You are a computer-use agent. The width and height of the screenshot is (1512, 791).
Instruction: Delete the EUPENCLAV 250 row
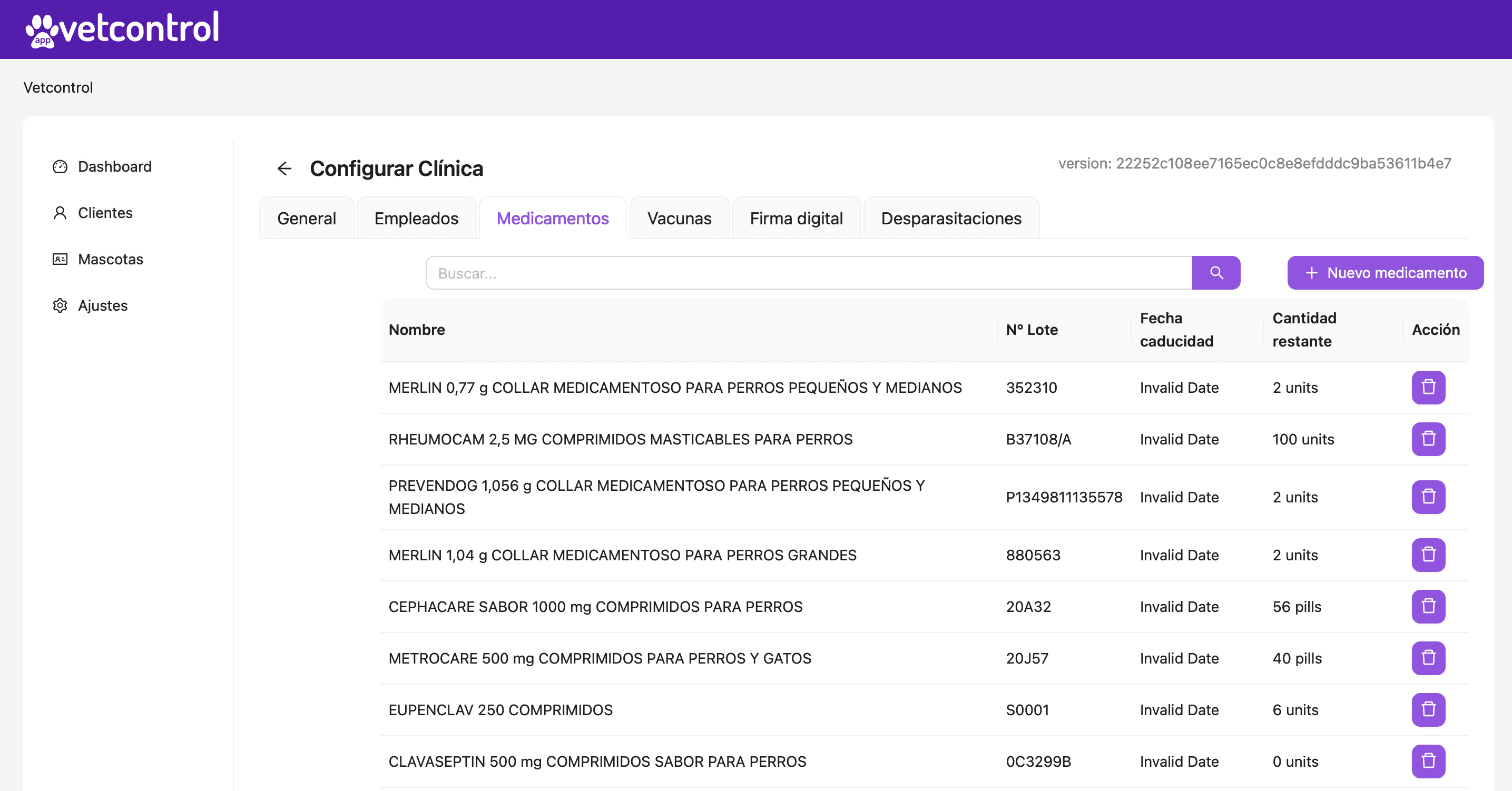[1428, 710]
